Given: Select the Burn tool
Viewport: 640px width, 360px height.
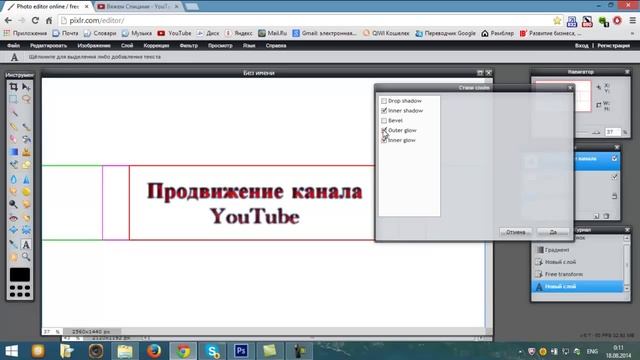Looking at the screenshot, I should pos(26,204).
